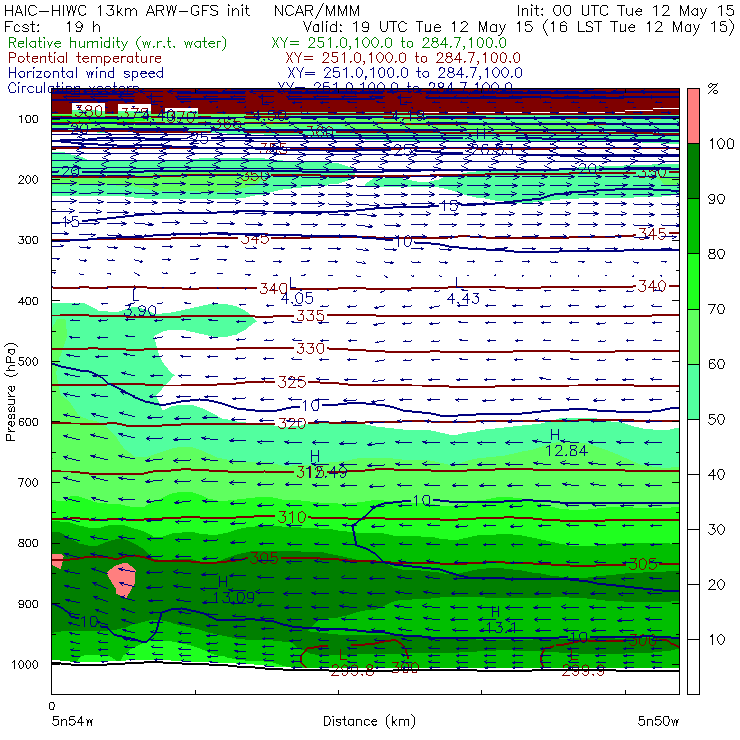Click the "Distance (km)" axis label

[x=369, y=721]
